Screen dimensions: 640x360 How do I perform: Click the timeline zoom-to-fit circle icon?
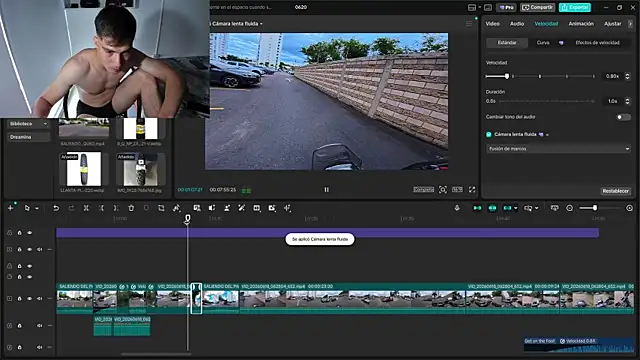pos(569,208)
